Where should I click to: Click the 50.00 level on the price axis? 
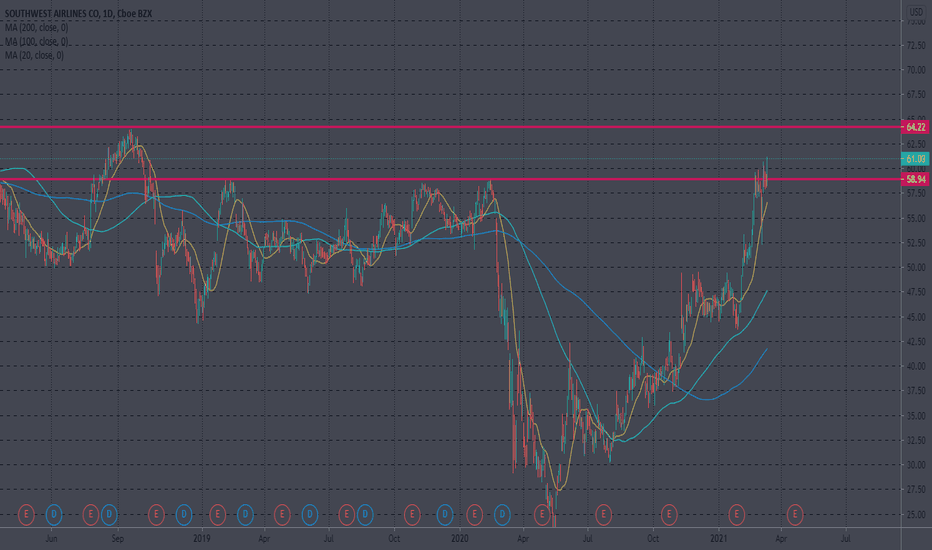tap(916, 268)
